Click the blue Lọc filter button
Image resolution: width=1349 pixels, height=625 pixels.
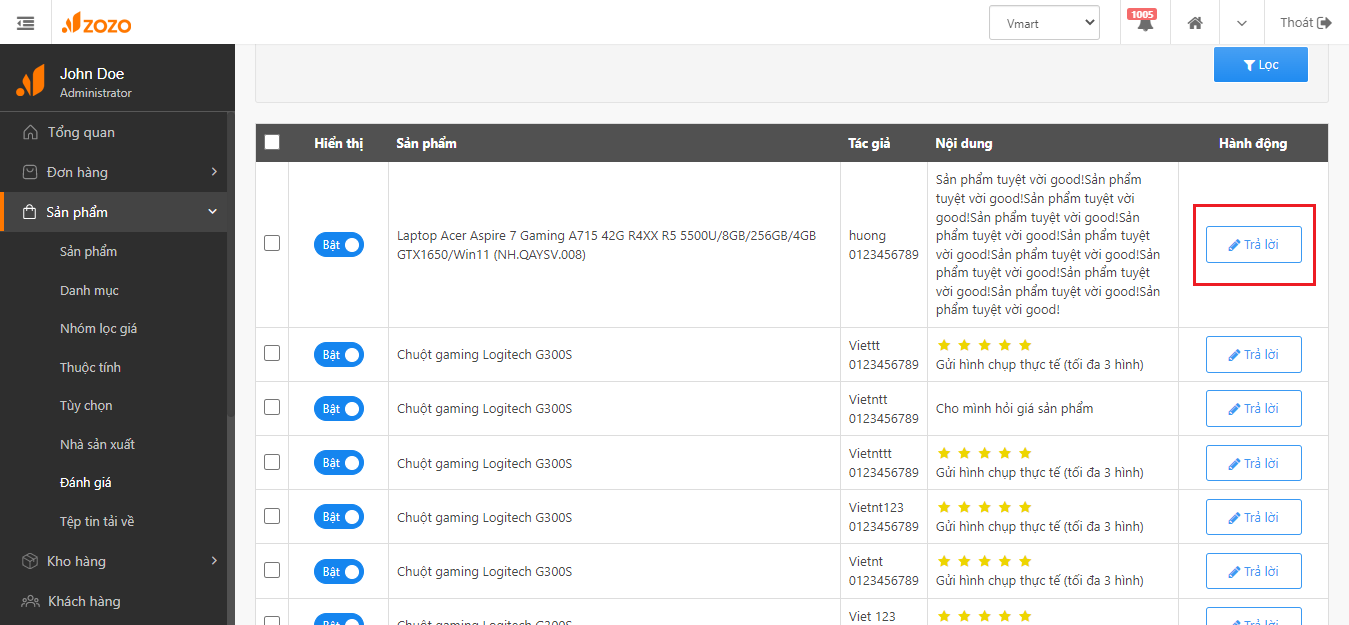pyautogui.click(x=1261, y=65)
